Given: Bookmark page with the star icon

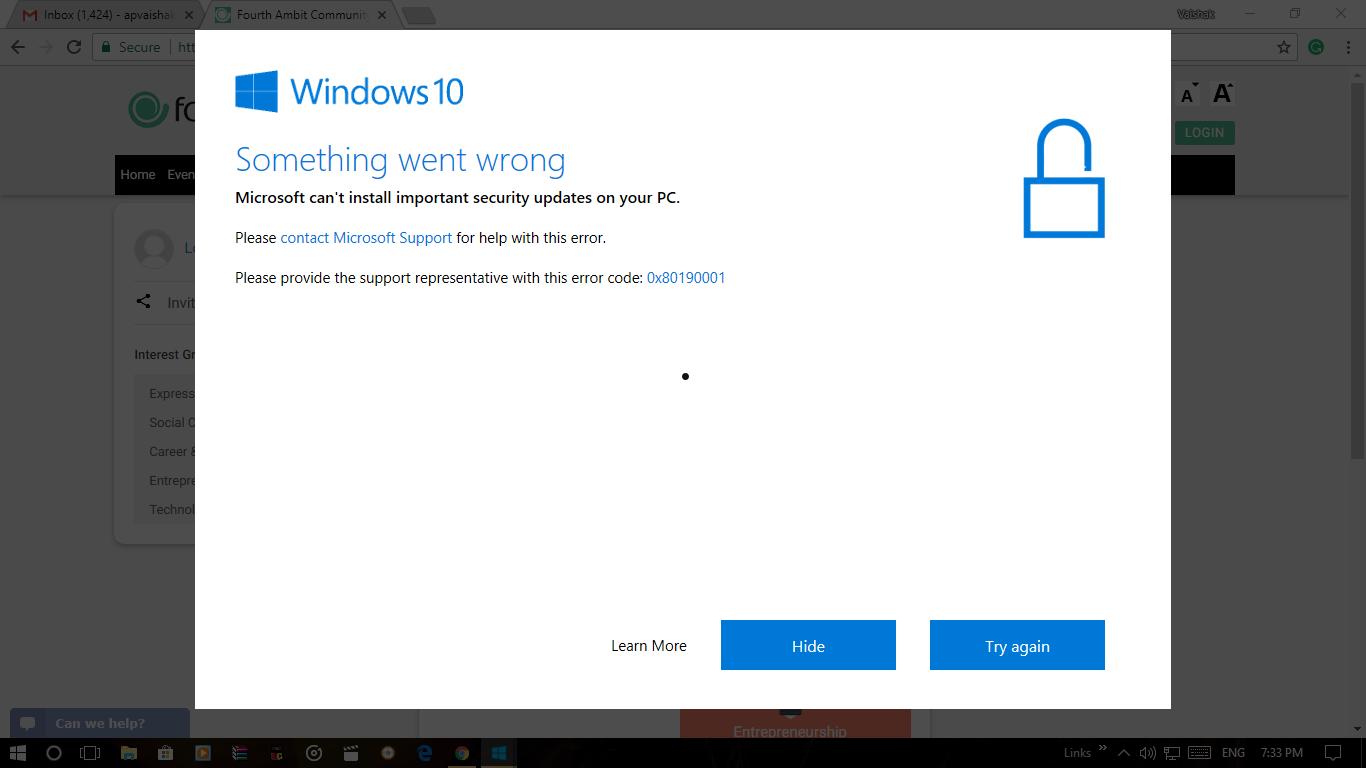Looking at the screenshot, I should [x=1284, y=47].
